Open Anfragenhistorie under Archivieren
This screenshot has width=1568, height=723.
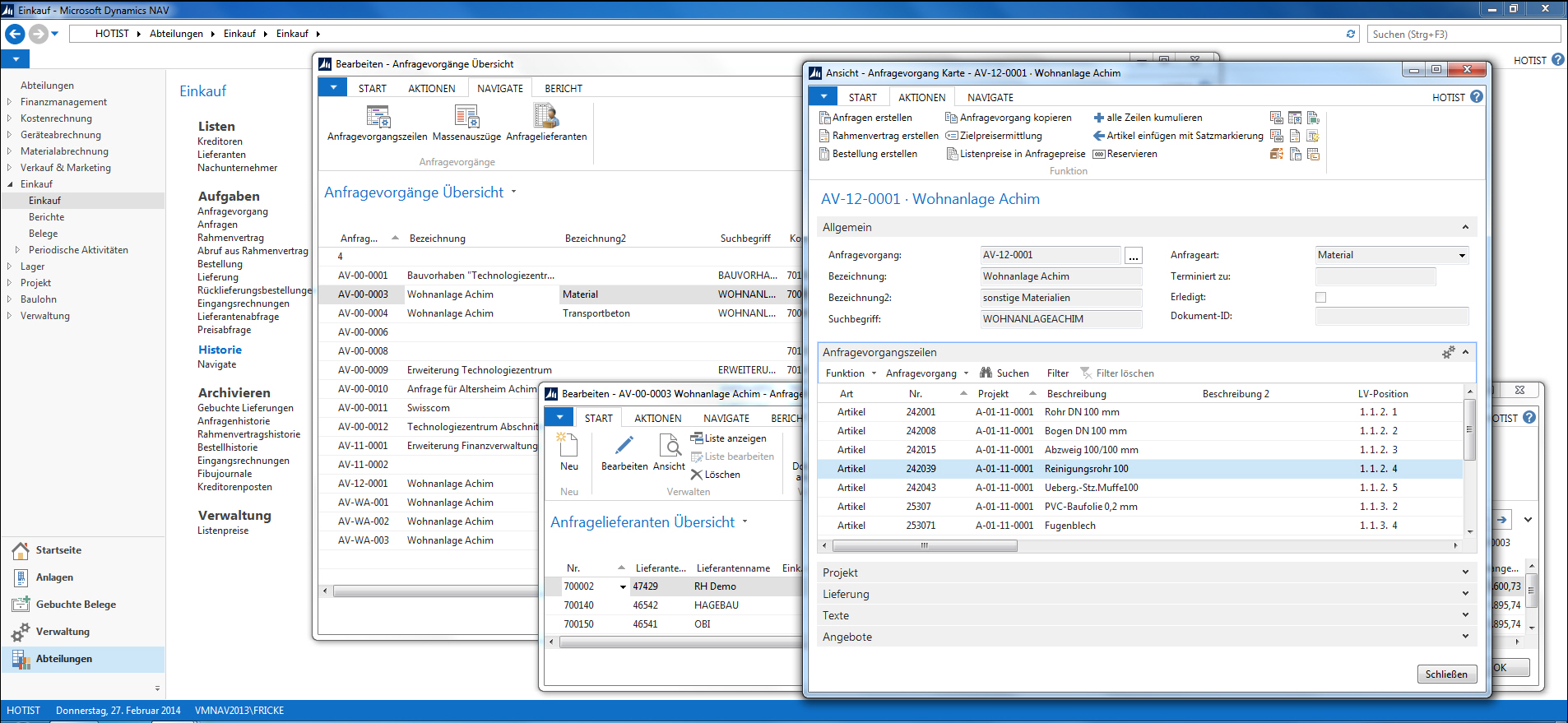click(234, 421)
